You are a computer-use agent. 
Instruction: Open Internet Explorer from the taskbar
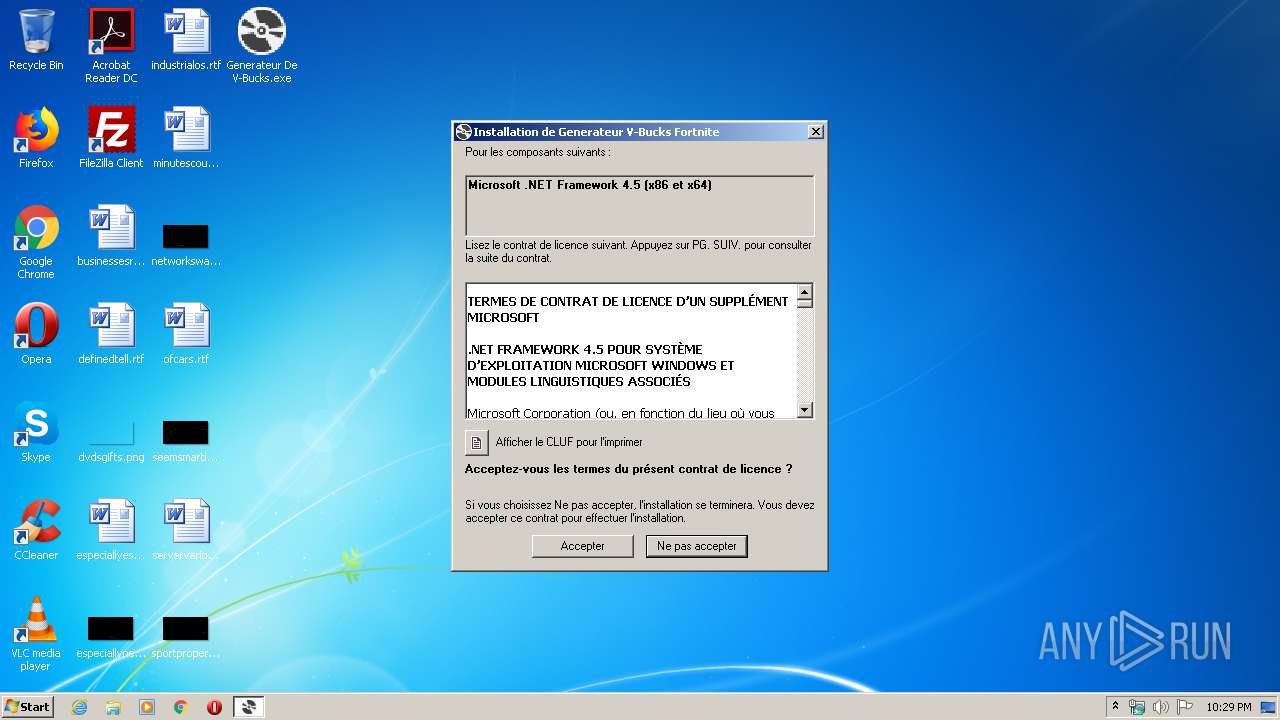(x=79, y=707)
